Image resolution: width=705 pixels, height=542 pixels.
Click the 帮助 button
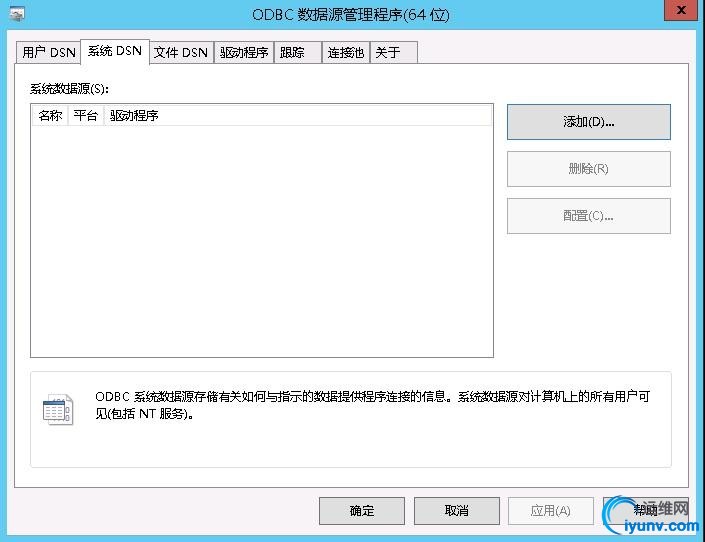646,511
